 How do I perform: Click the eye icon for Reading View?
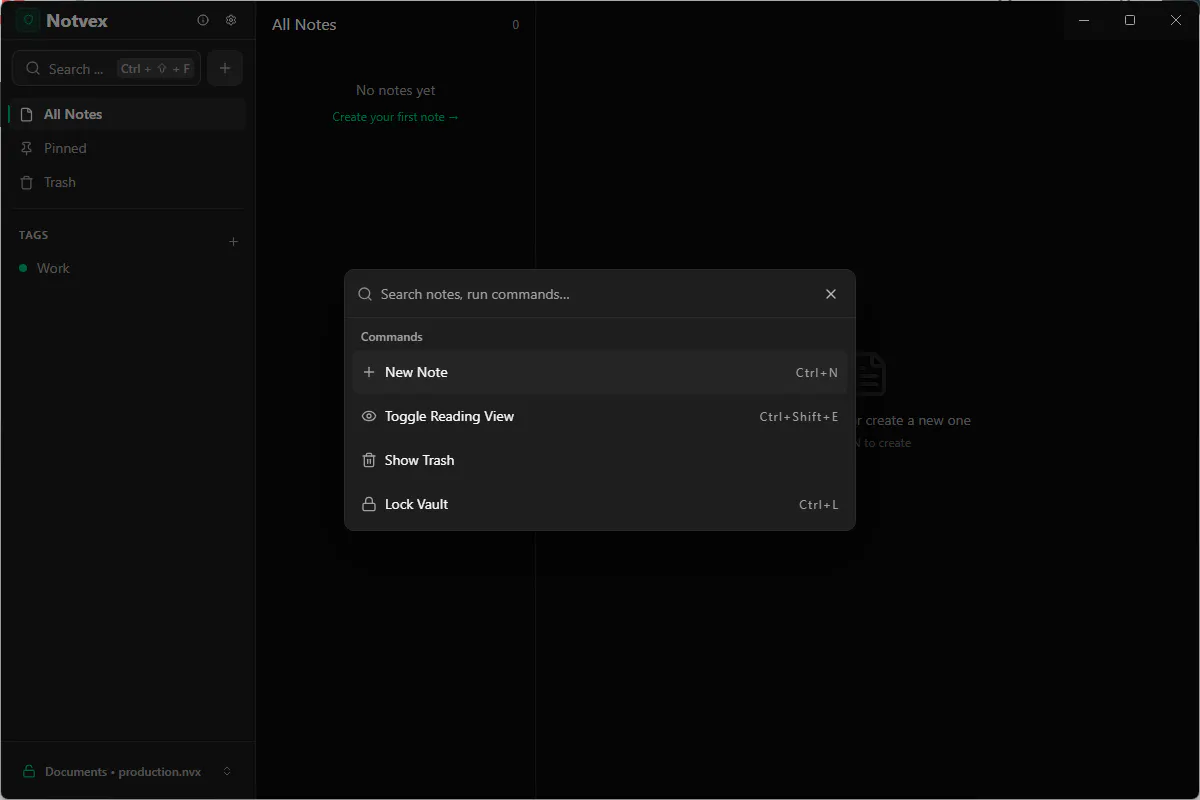[x=369, y=416]
